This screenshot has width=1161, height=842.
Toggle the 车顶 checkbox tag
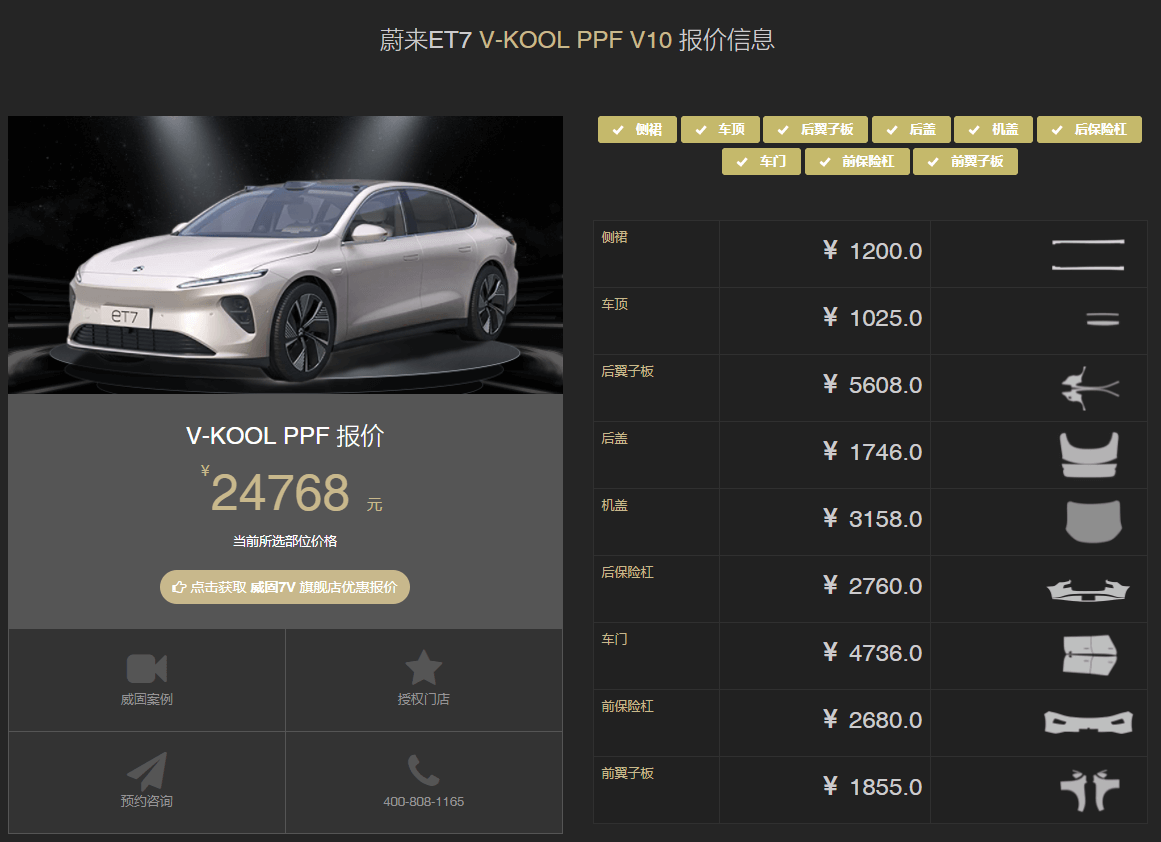720,130
